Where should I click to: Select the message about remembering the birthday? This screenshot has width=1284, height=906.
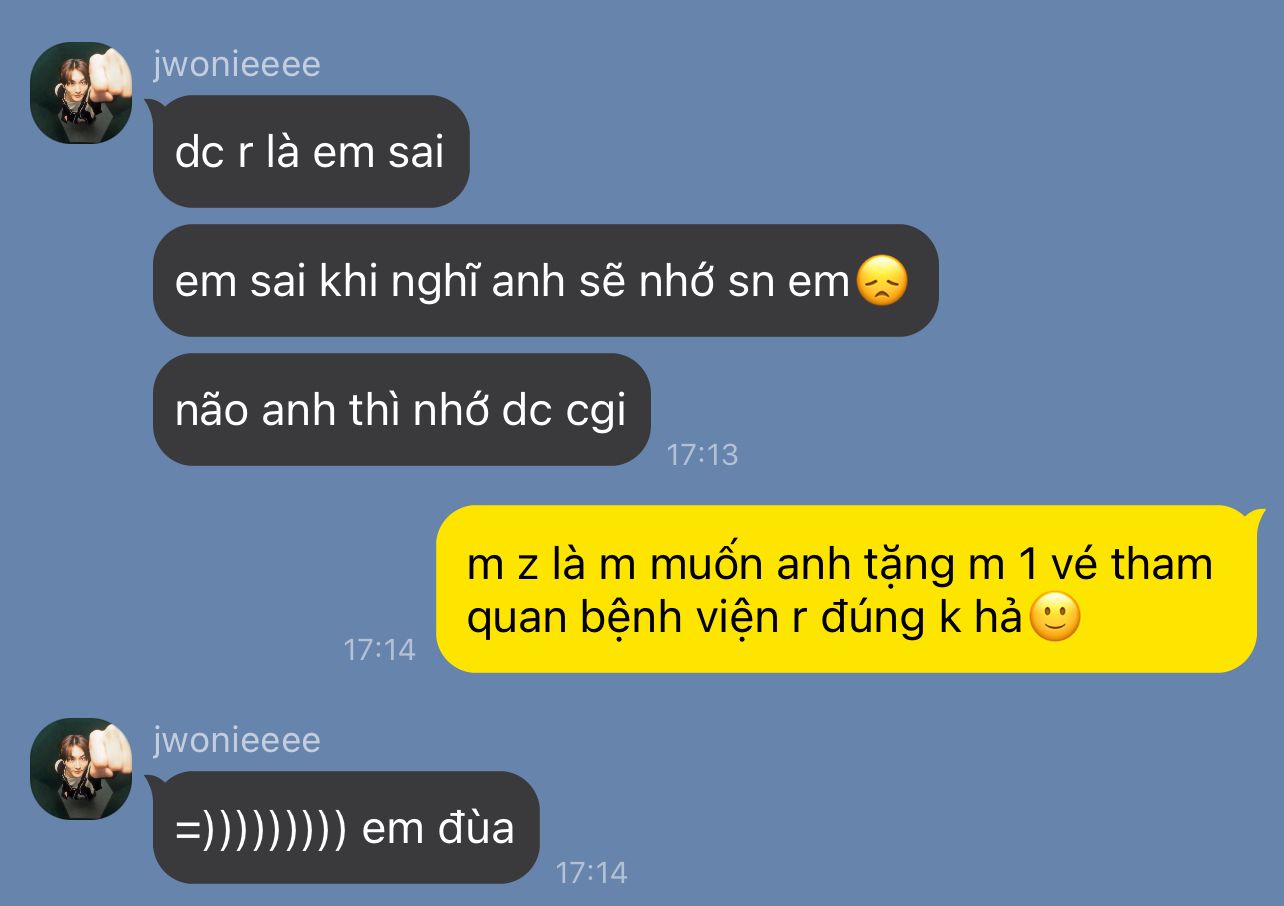pyautogui.click(x=545, y=281)
